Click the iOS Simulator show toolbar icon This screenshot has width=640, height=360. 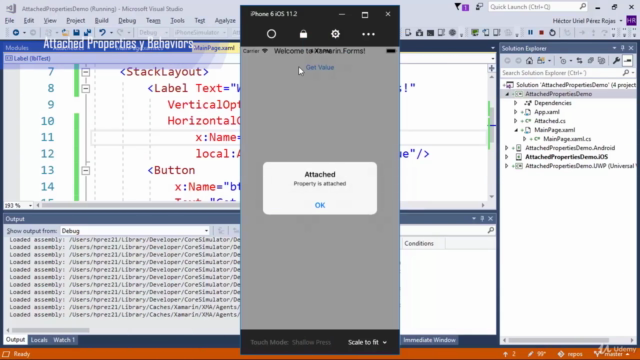pyautogui.click(x=486, y=33)
